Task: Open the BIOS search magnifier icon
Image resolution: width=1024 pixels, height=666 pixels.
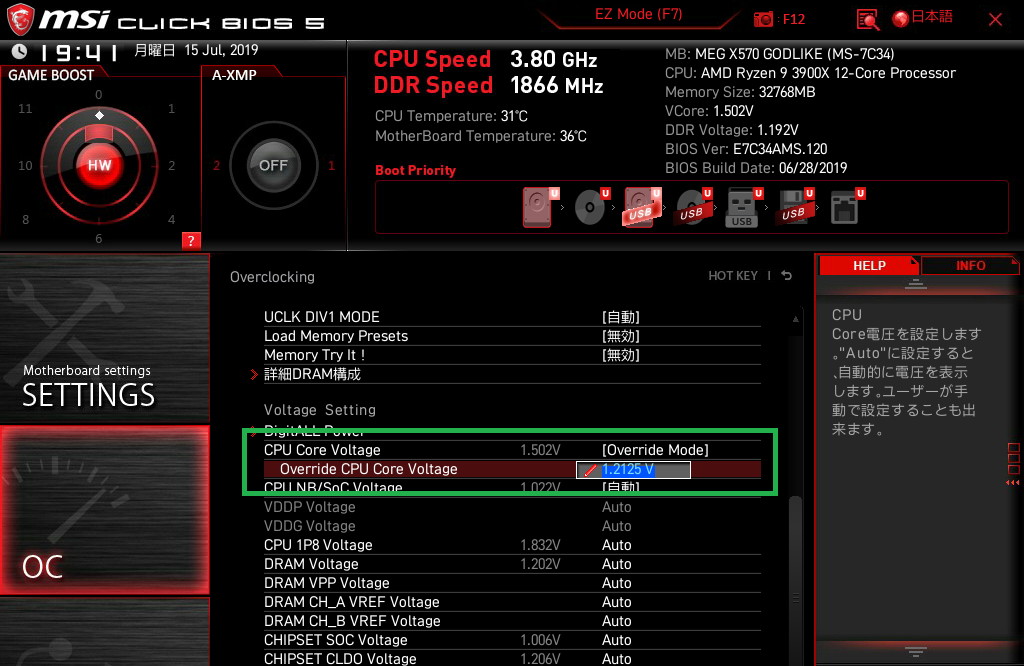Action: click(x=867, y=20)
